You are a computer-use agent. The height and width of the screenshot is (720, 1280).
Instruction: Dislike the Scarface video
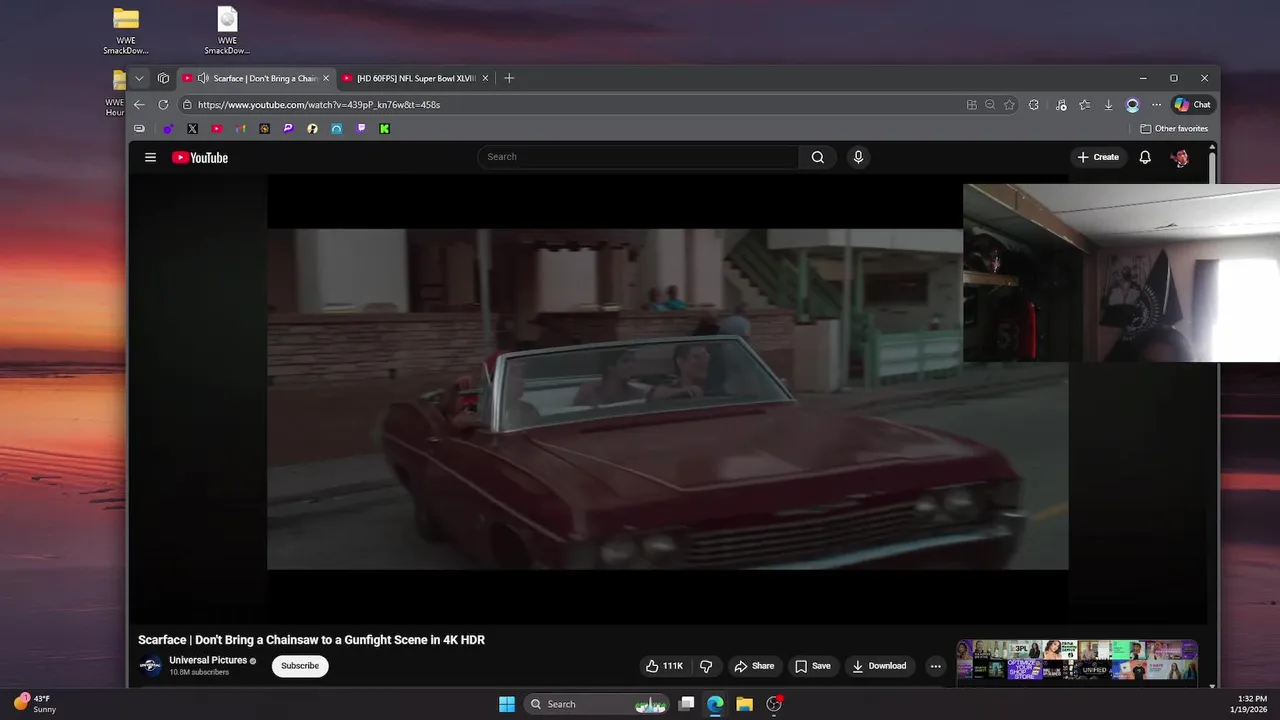706,666
